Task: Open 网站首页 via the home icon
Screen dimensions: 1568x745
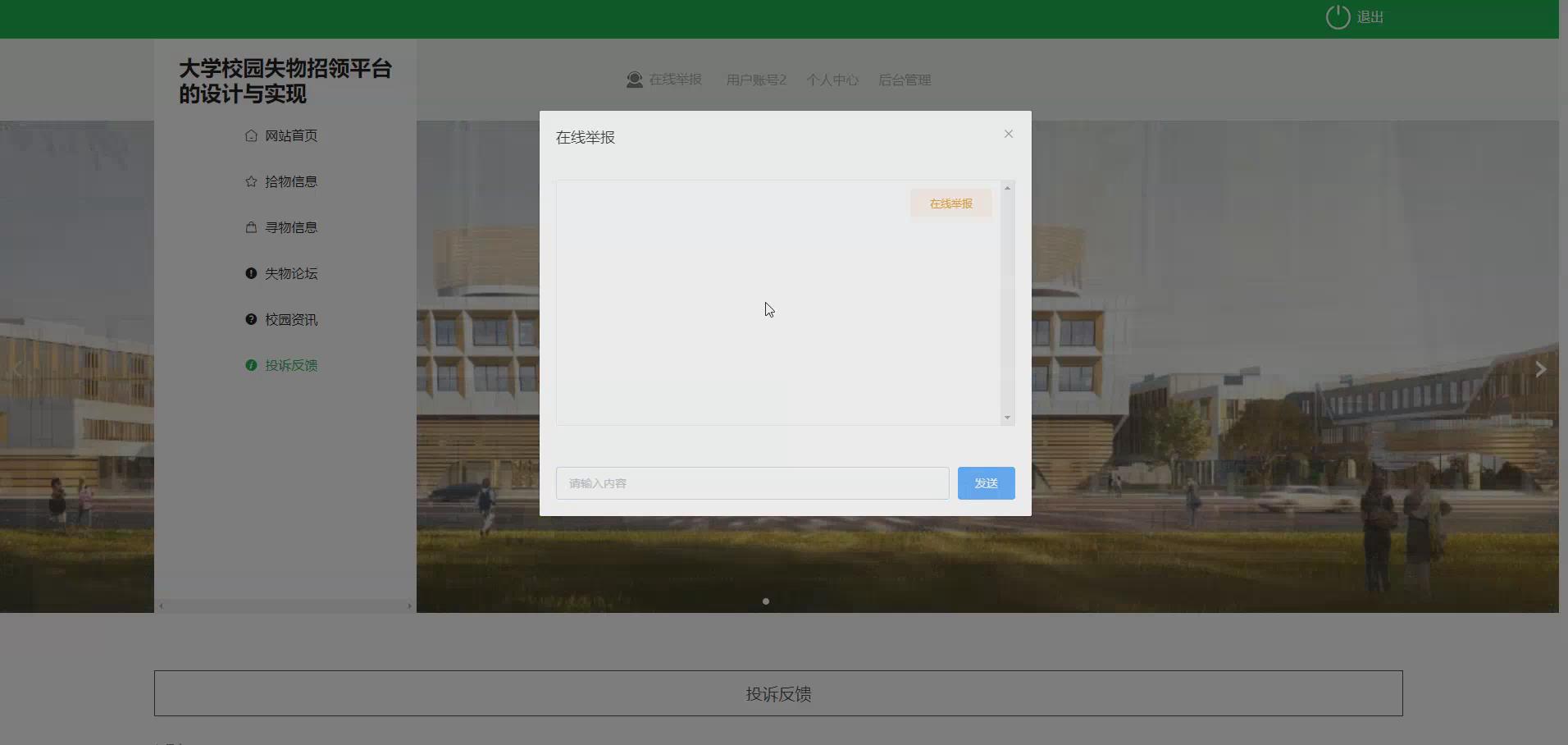Action: click(251, 135)
